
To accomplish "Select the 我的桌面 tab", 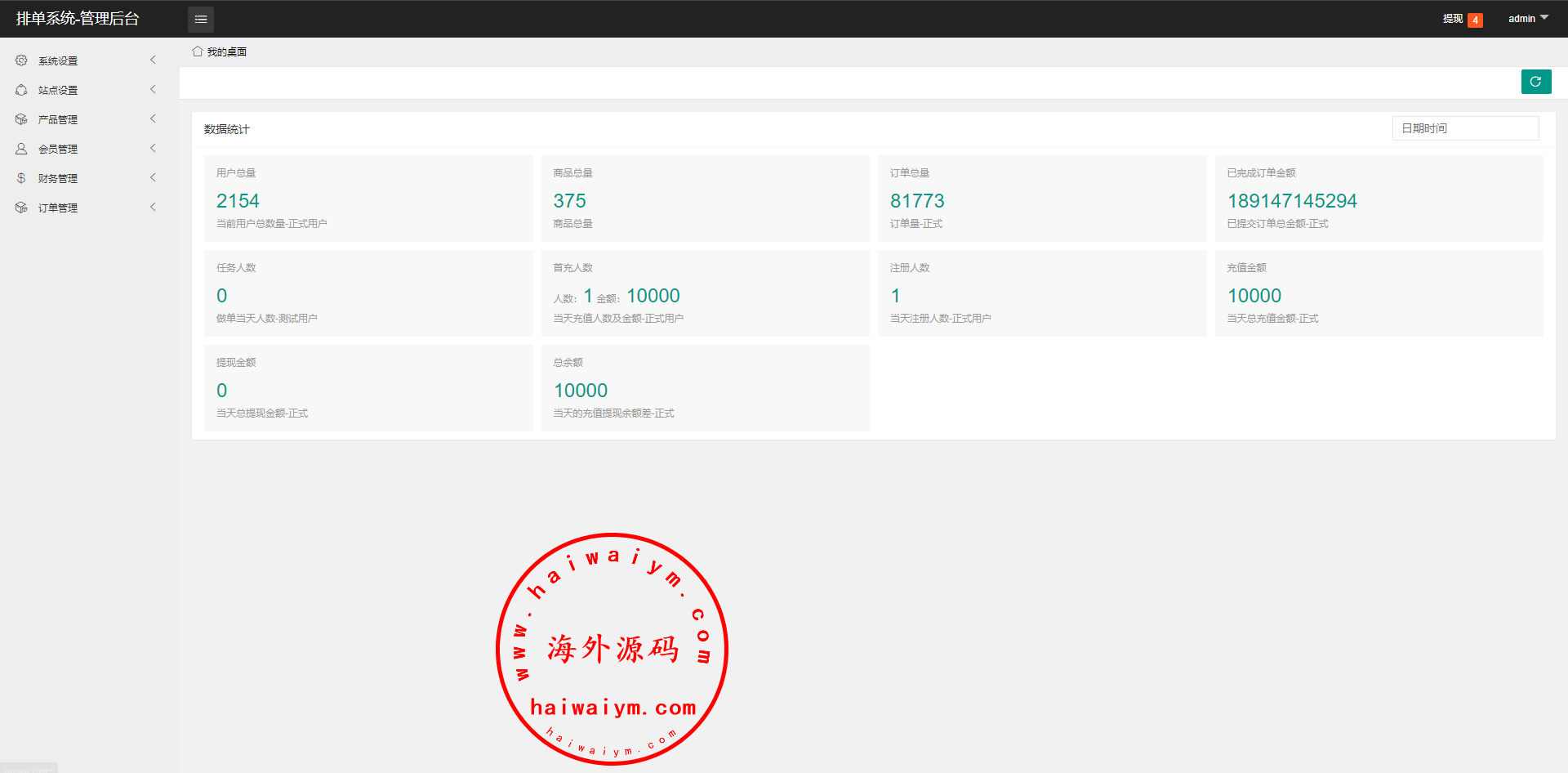I will pos(226,51).
